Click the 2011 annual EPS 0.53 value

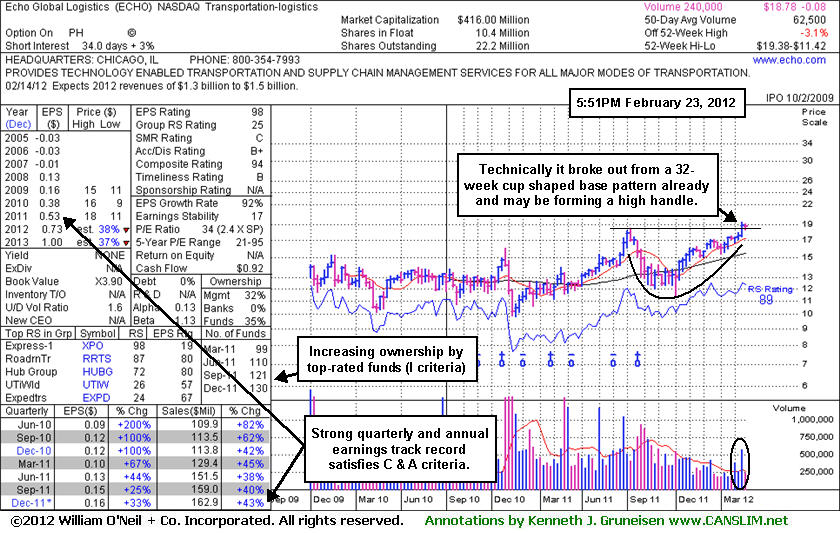click(x=49, y=216)
